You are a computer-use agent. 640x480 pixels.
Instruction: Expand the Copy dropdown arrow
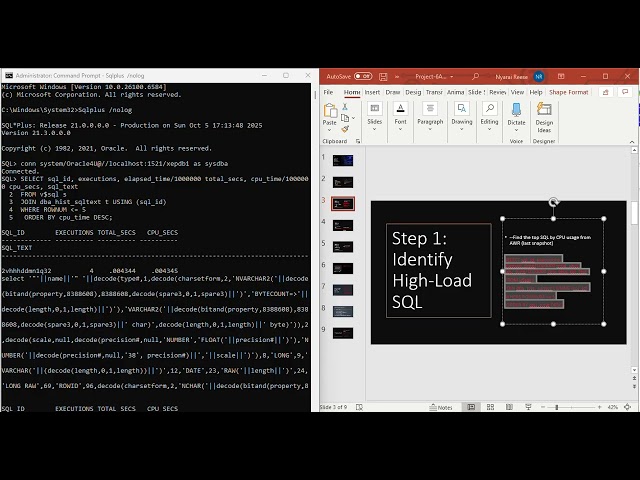click(x=353, y=118)
